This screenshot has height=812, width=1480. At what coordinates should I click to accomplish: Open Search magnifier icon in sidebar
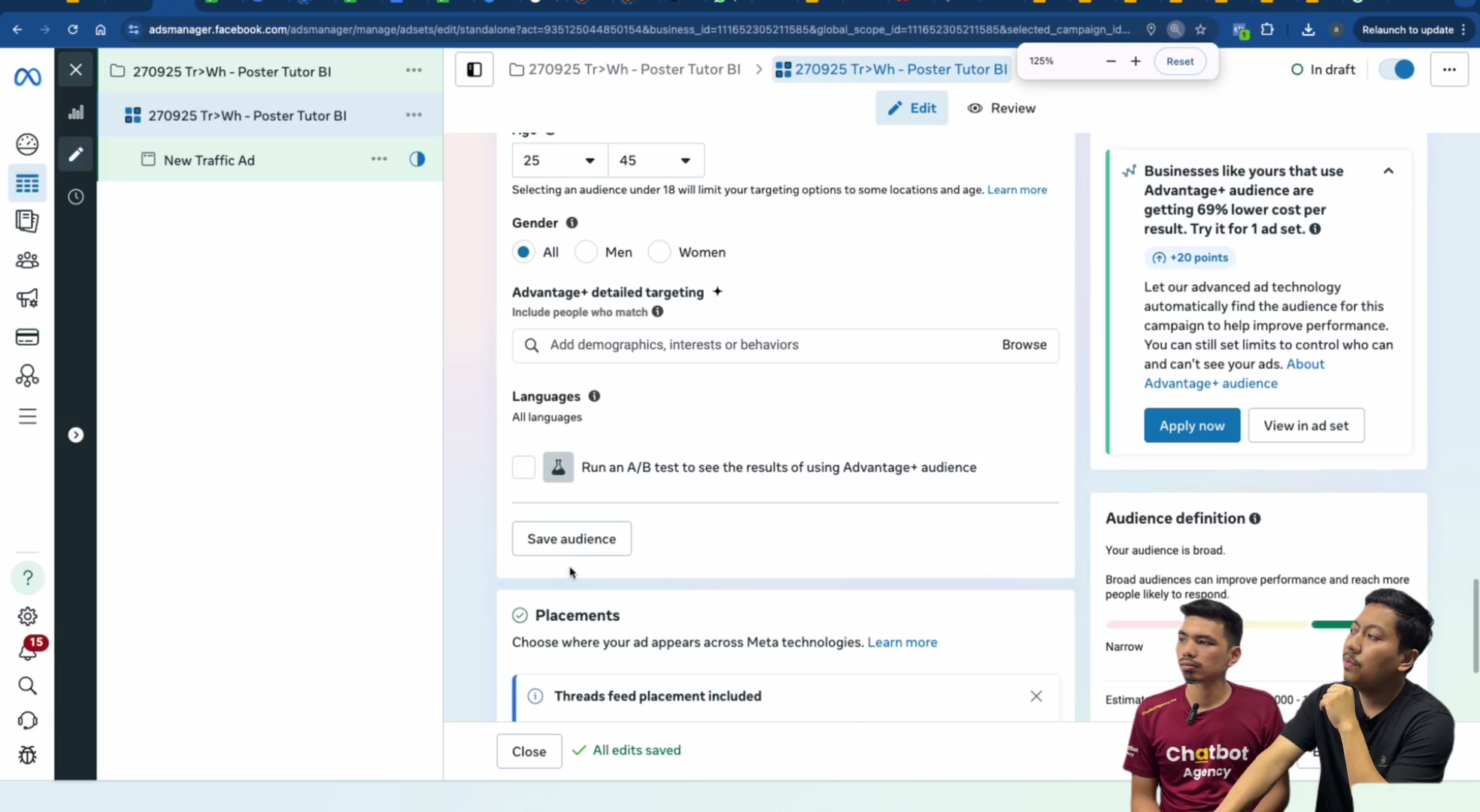click(28, 686)
